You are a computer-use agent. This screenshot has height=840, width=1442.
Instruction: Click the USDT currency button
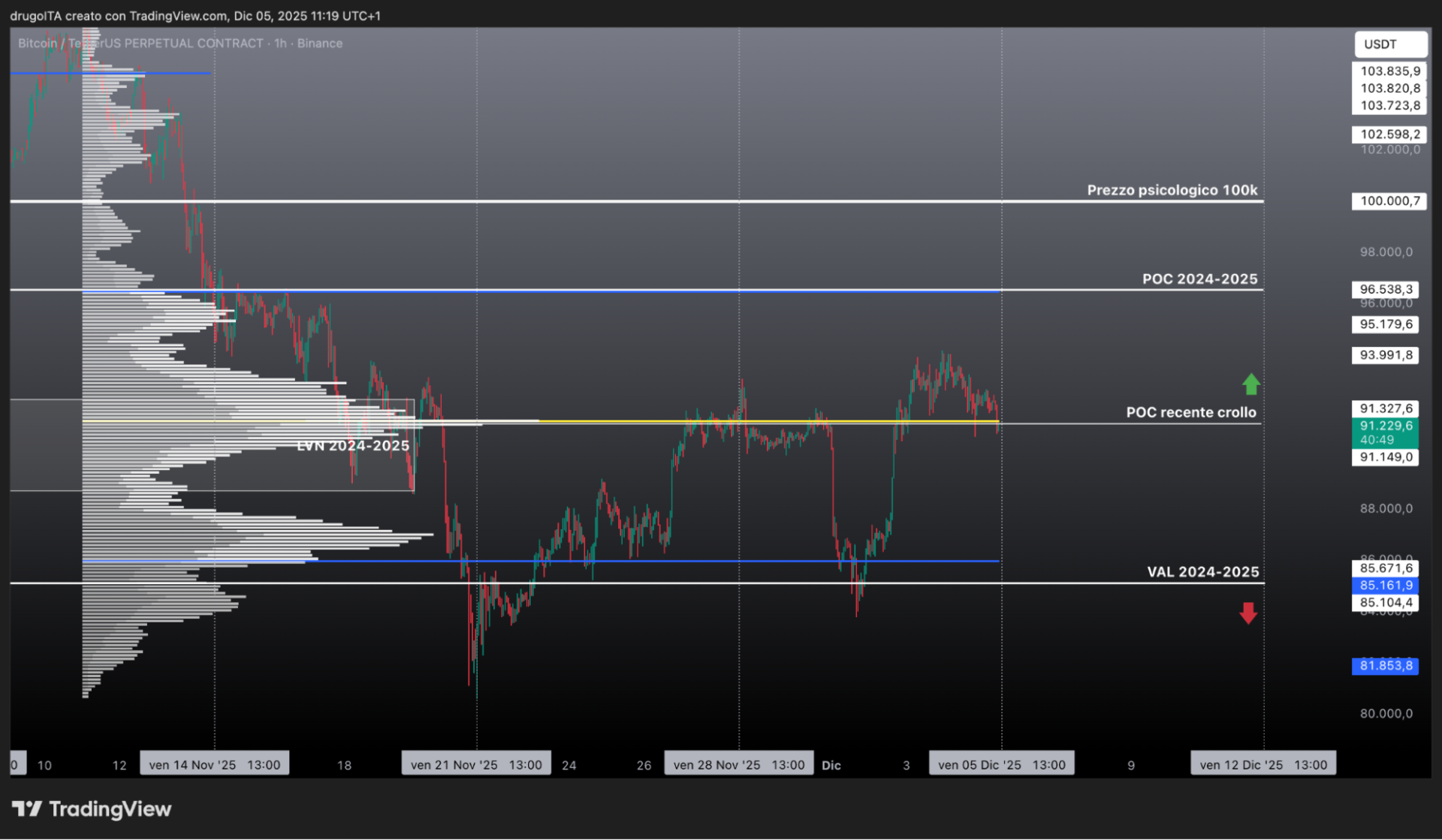click(x=1390, y=44)
